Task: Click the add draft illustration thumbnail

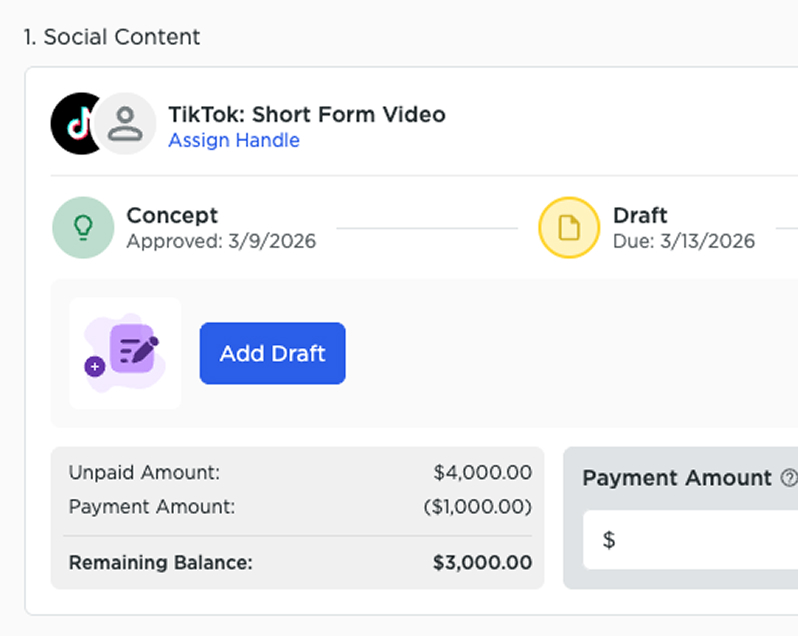Action: coord(125,353)
